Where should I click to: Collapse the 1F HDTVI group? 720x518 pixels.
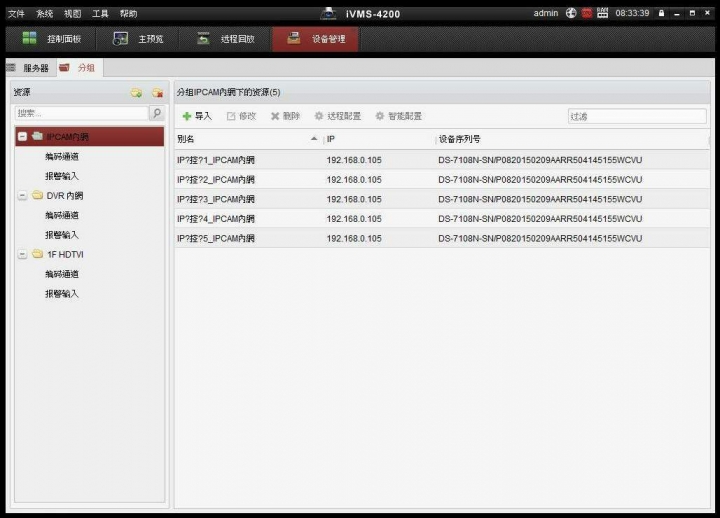pos(22,254)
